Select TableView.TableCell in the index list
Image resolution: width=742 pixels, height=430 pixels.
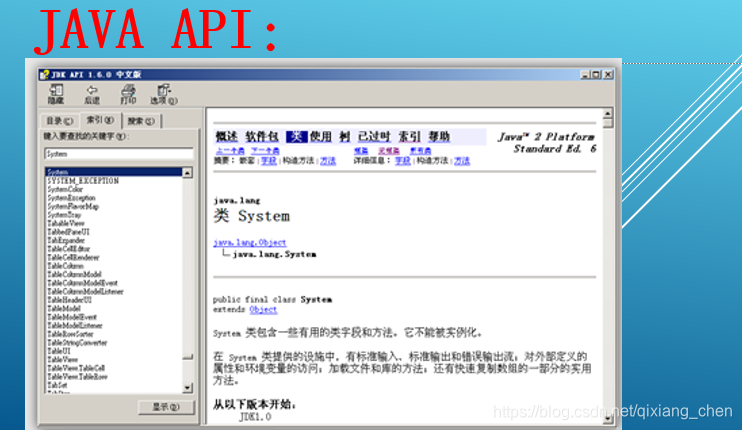(x=76, y=368)
